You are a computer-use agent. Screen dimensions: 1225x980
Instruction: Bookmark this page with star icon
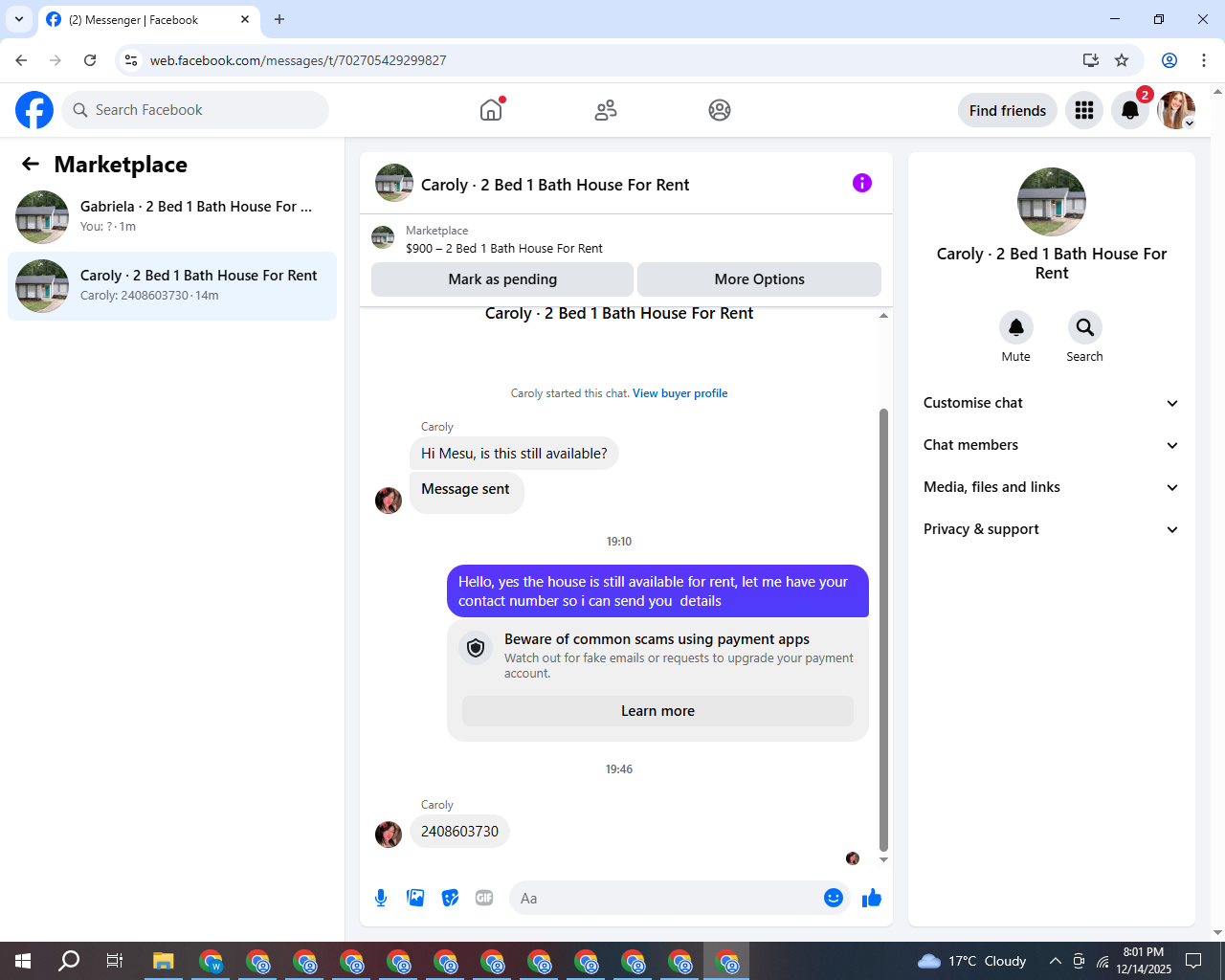(1122, 60)
